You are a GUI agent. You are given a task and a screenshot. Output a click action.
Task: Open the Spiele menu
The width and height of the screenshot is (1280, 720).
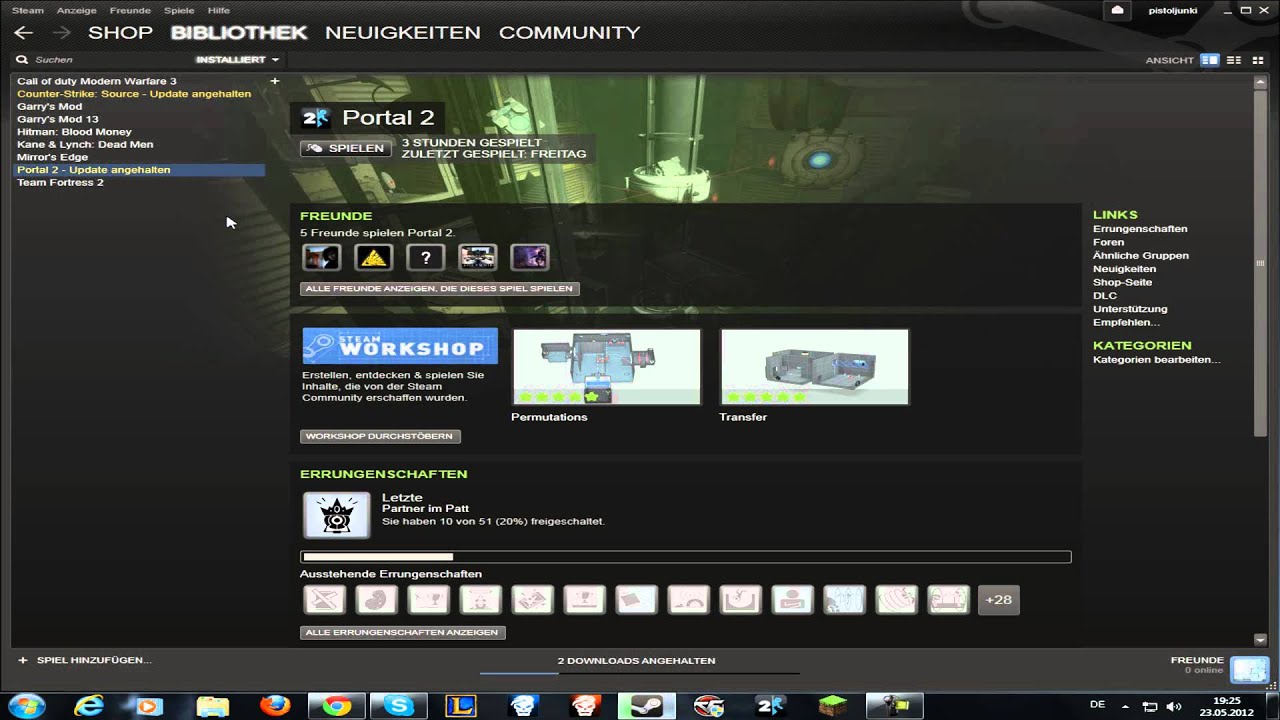179,10
